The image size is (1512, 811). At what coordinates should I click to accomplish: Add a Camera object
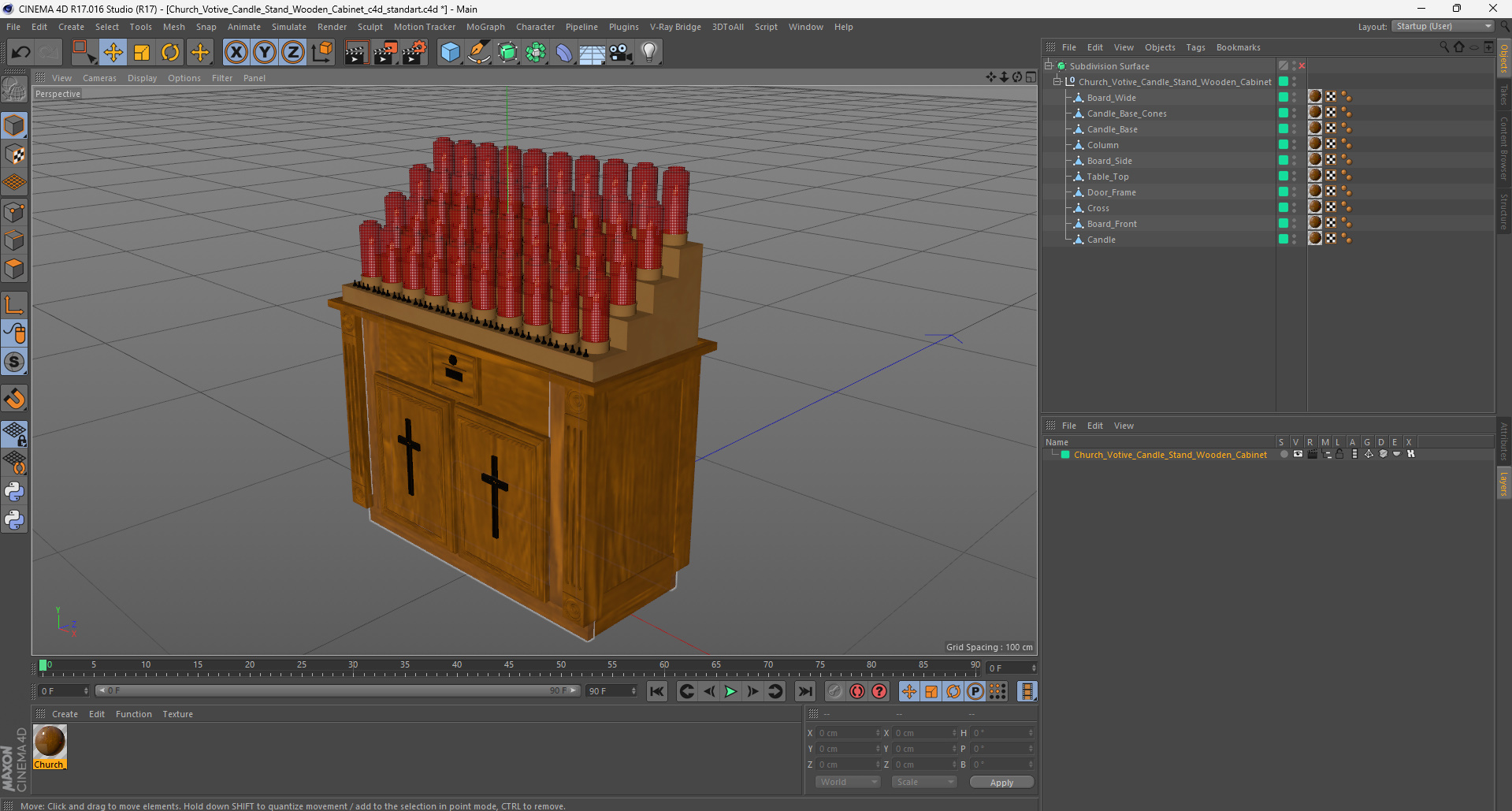(621, 52)
